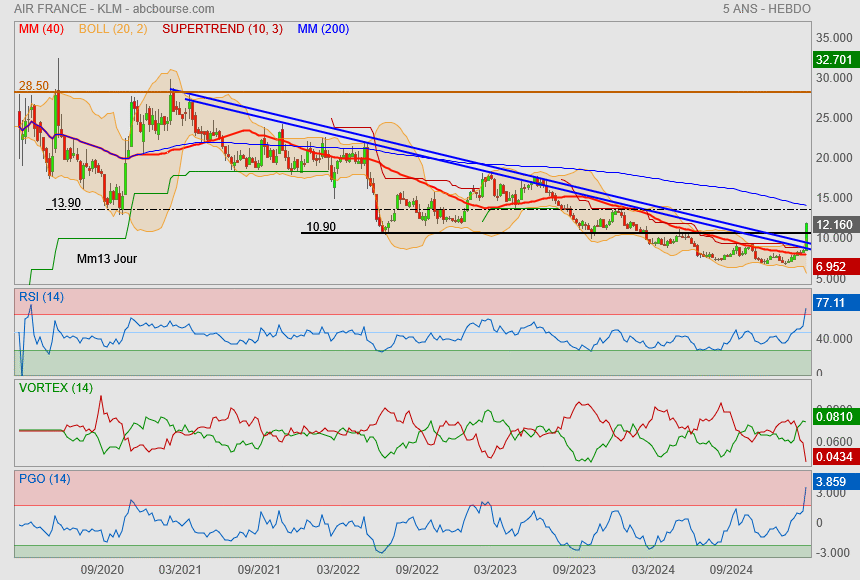Click the 09/2023 date label
This screenshot has width=860, height=580.
(x=574, y=570)
